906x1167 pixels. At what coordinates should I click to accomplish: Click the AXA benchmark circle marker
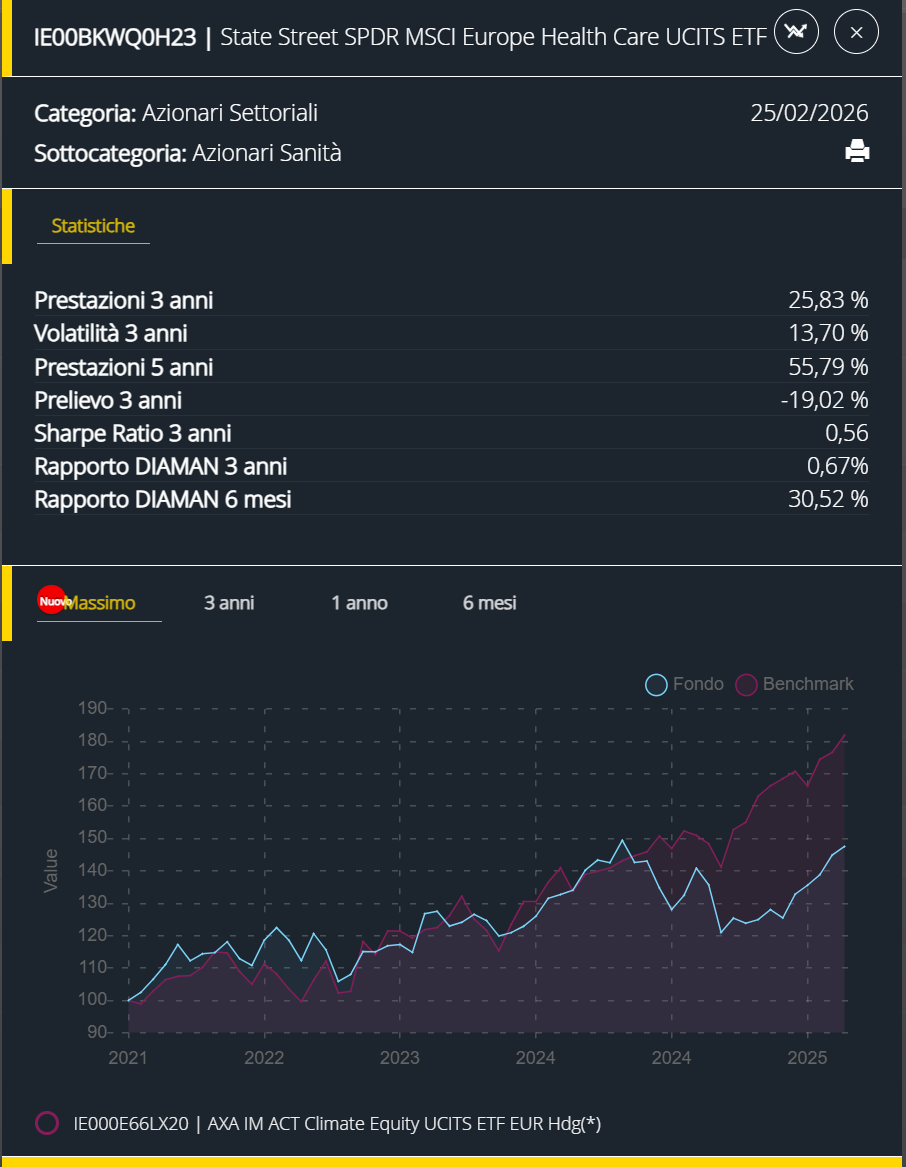click(x=47, y=1123)
